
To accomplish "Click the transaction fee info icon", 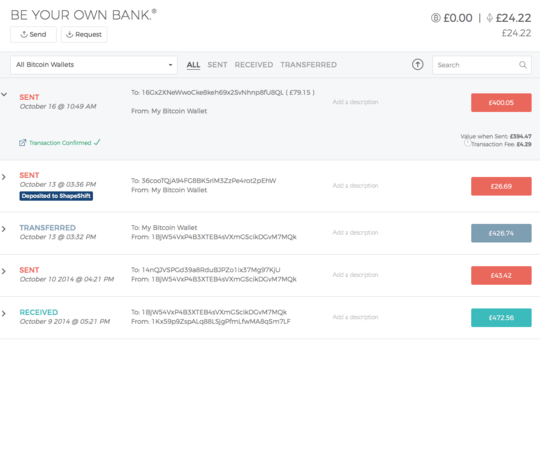I will click(467, 143).
